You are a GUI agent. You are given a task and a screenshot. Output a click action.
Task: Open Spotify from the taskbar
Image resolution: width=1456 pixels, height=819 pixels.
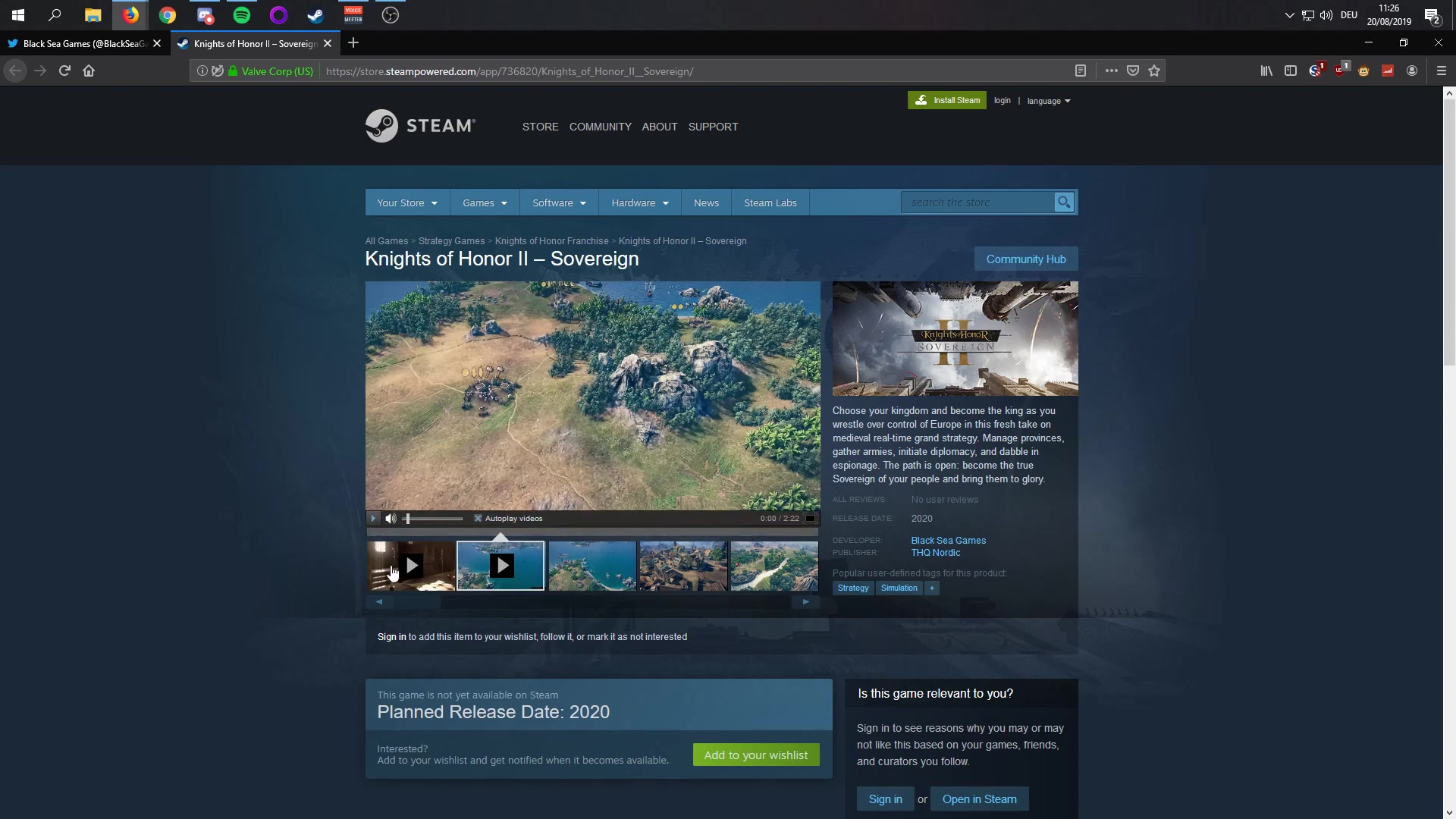[242, 15]
